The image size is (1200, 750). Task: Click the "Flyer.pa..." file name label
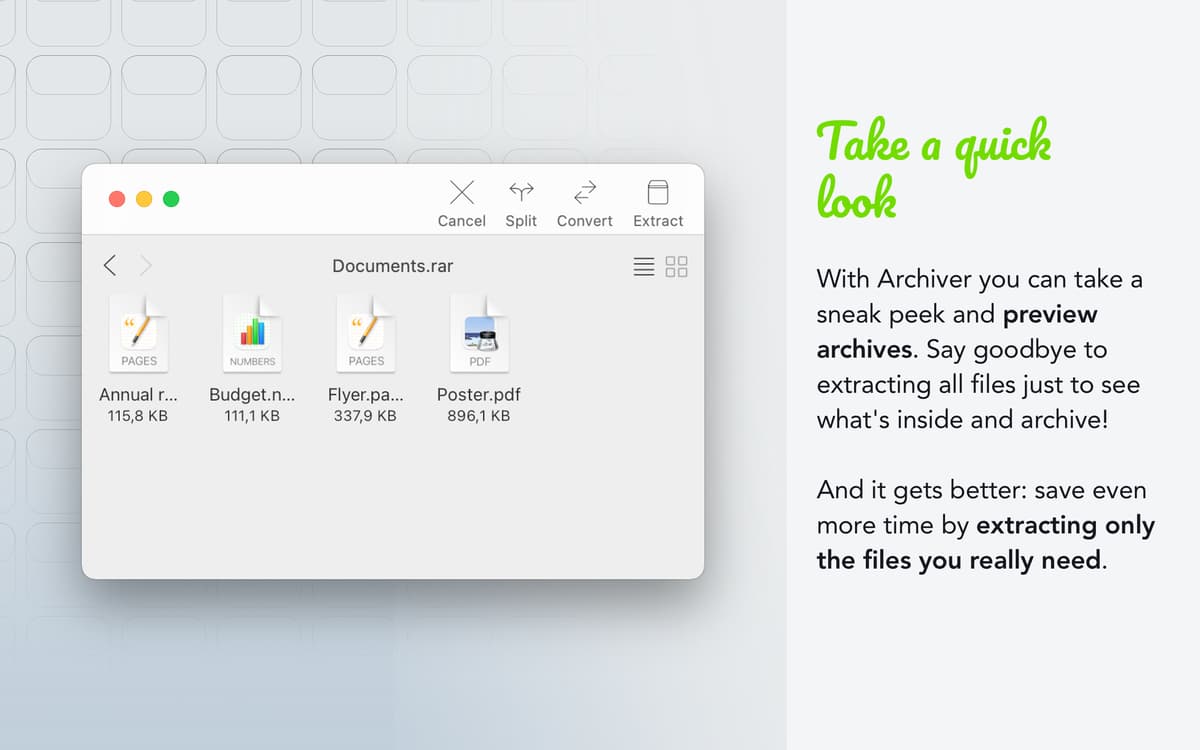tap(366, 395)
